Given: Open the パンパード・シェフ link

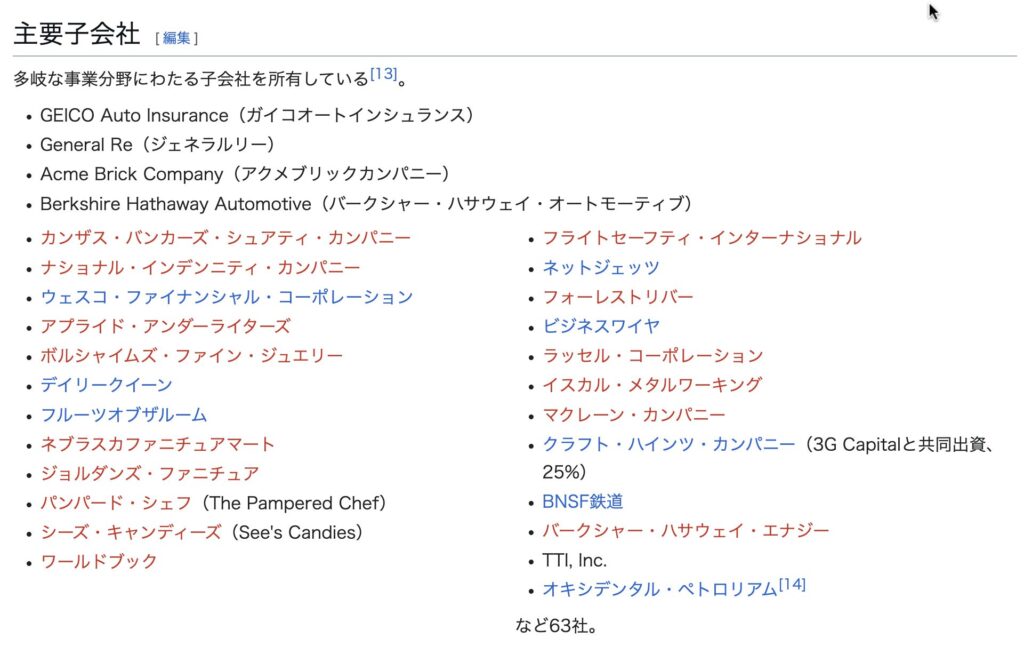Looking at the screenshot, I should point(116,503).
